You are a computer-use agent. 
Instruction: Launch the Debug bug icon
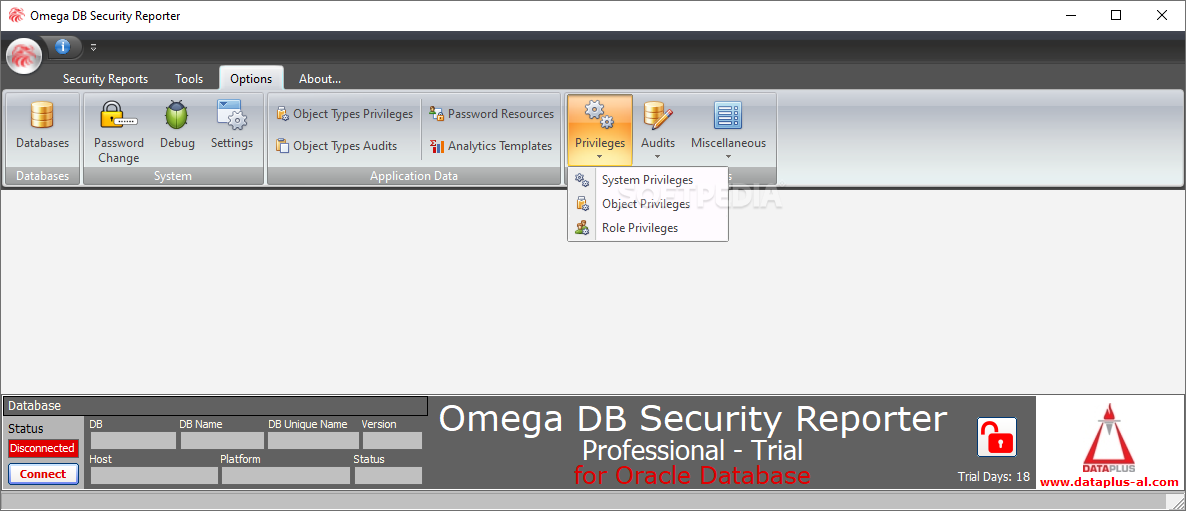[x=177, y=127]
